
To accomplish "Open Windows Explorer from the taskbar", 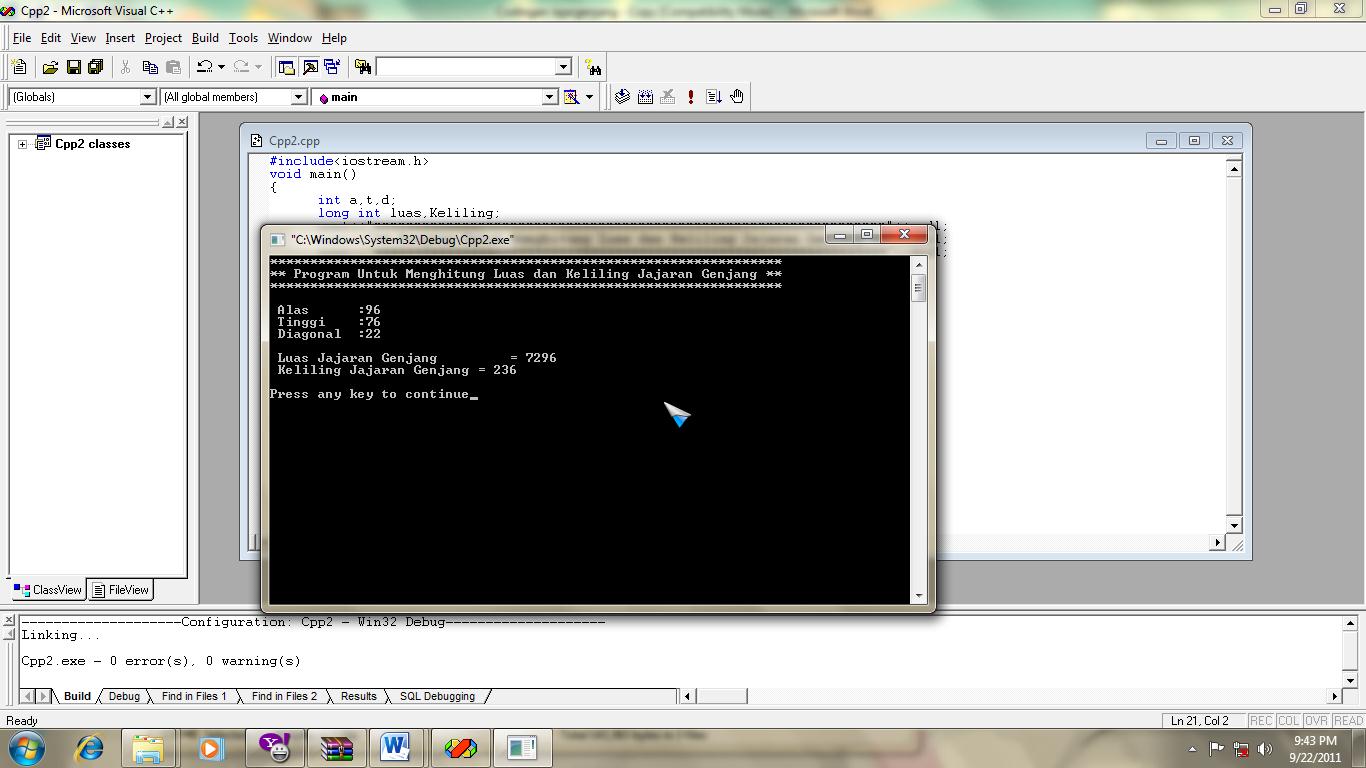I will coord(148,747).
